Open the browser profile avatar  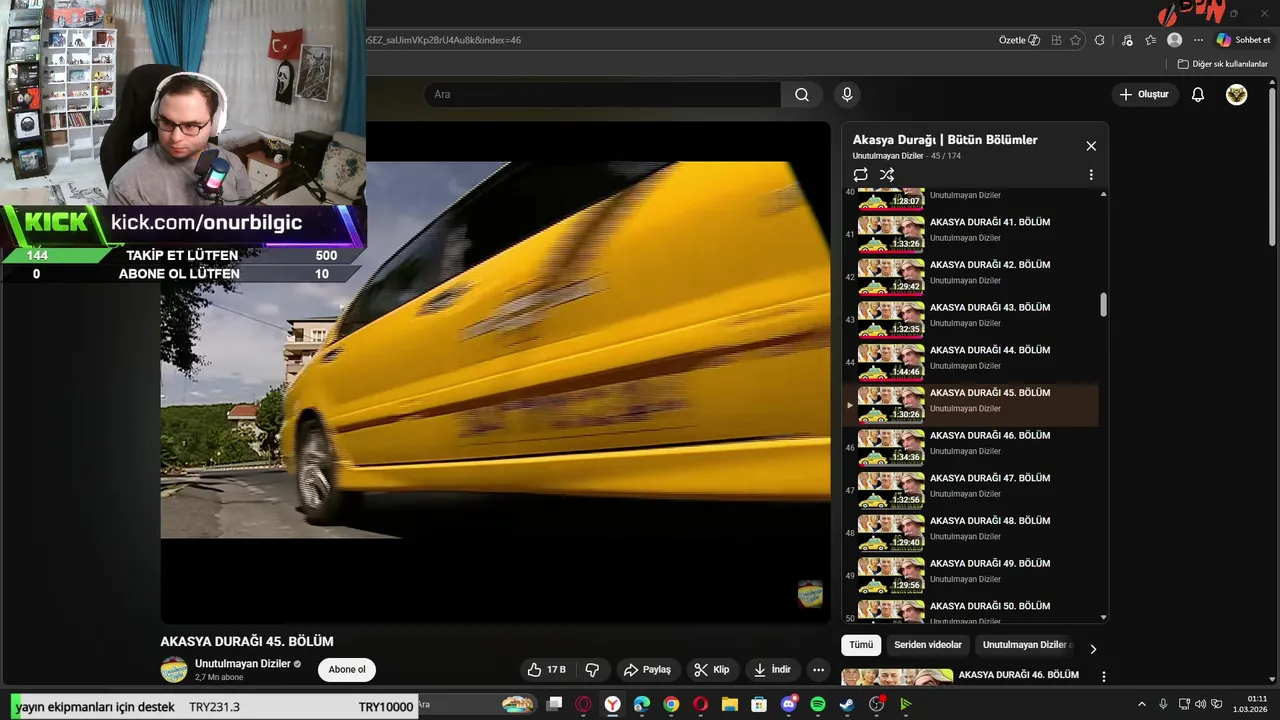coord(1175,40)
